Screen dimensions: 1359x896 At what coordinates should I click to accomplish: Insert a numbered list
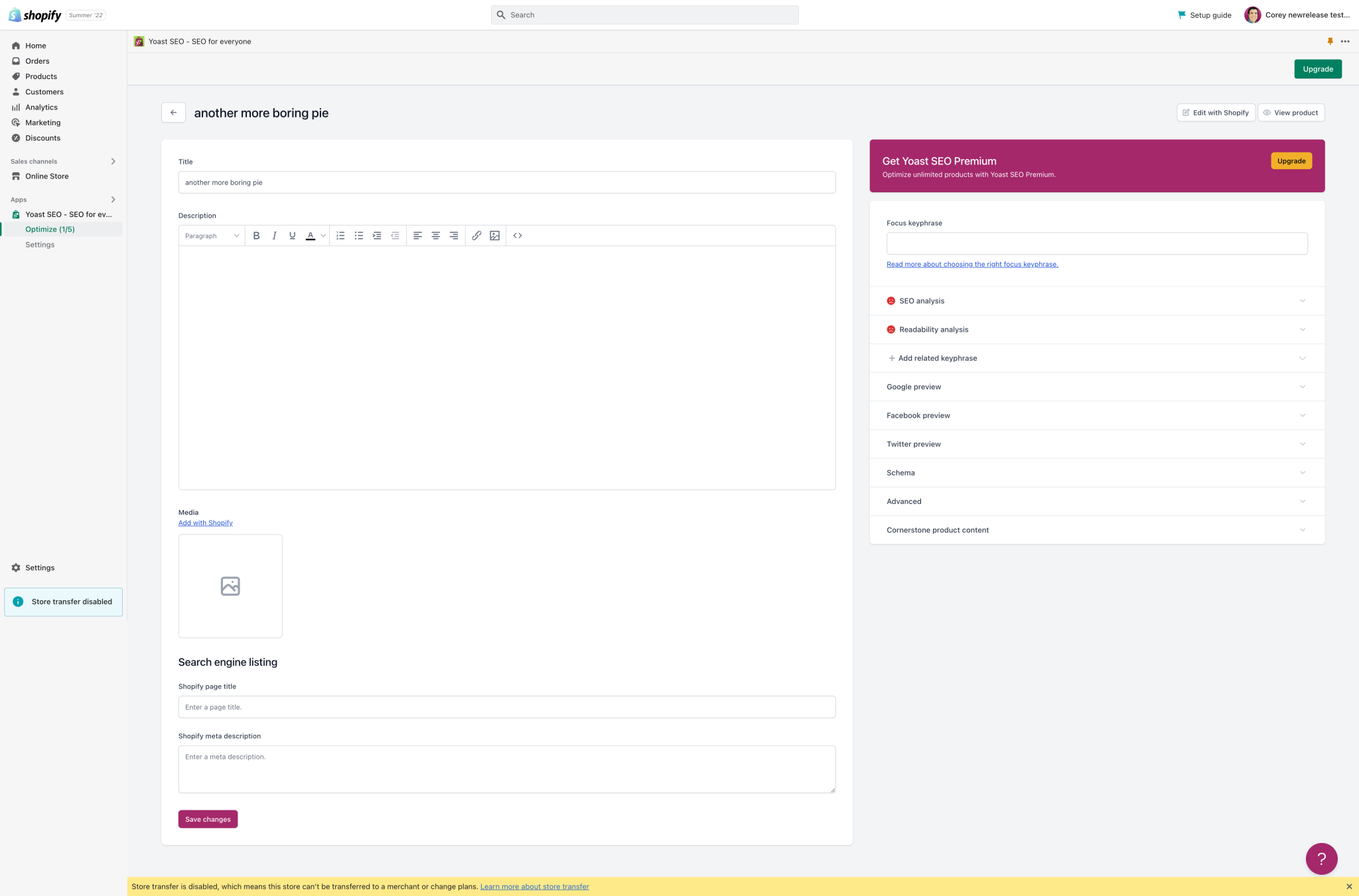tap(340, 235)
